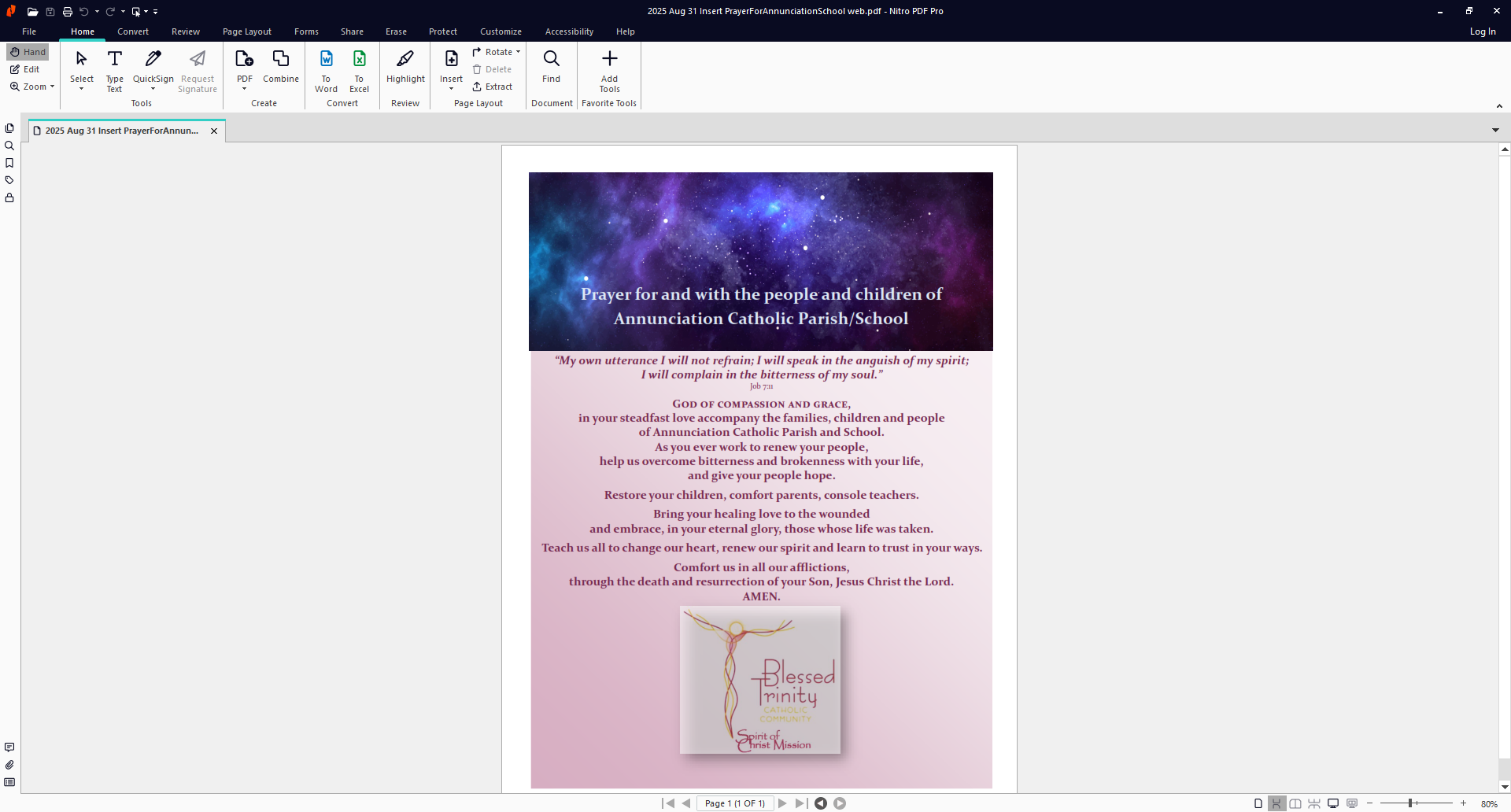Enable facing pages view mode

point(1295,803)
